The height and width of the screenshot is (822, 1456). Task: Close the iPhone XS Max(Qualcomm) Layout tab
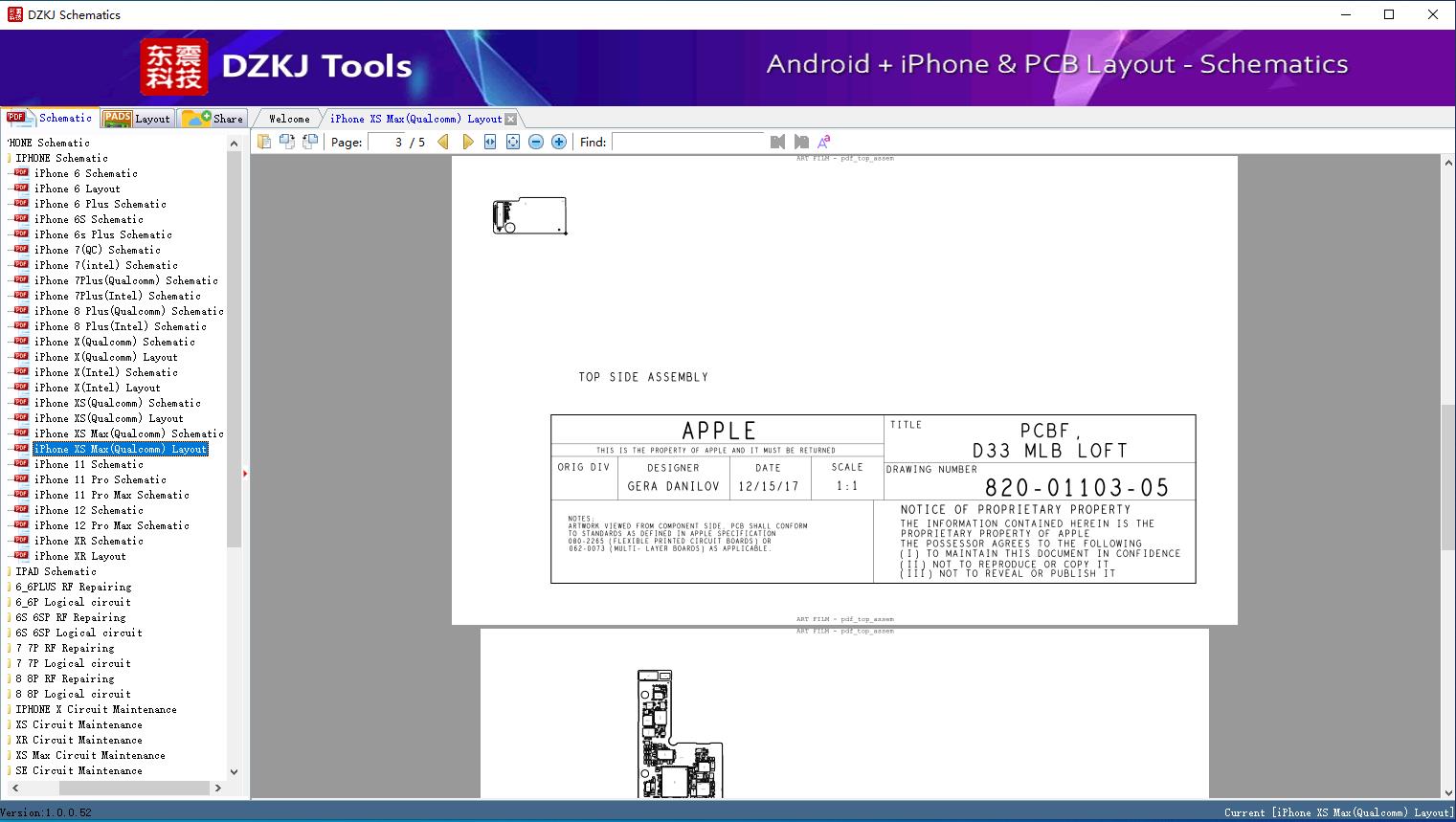(x=511, y=119)
